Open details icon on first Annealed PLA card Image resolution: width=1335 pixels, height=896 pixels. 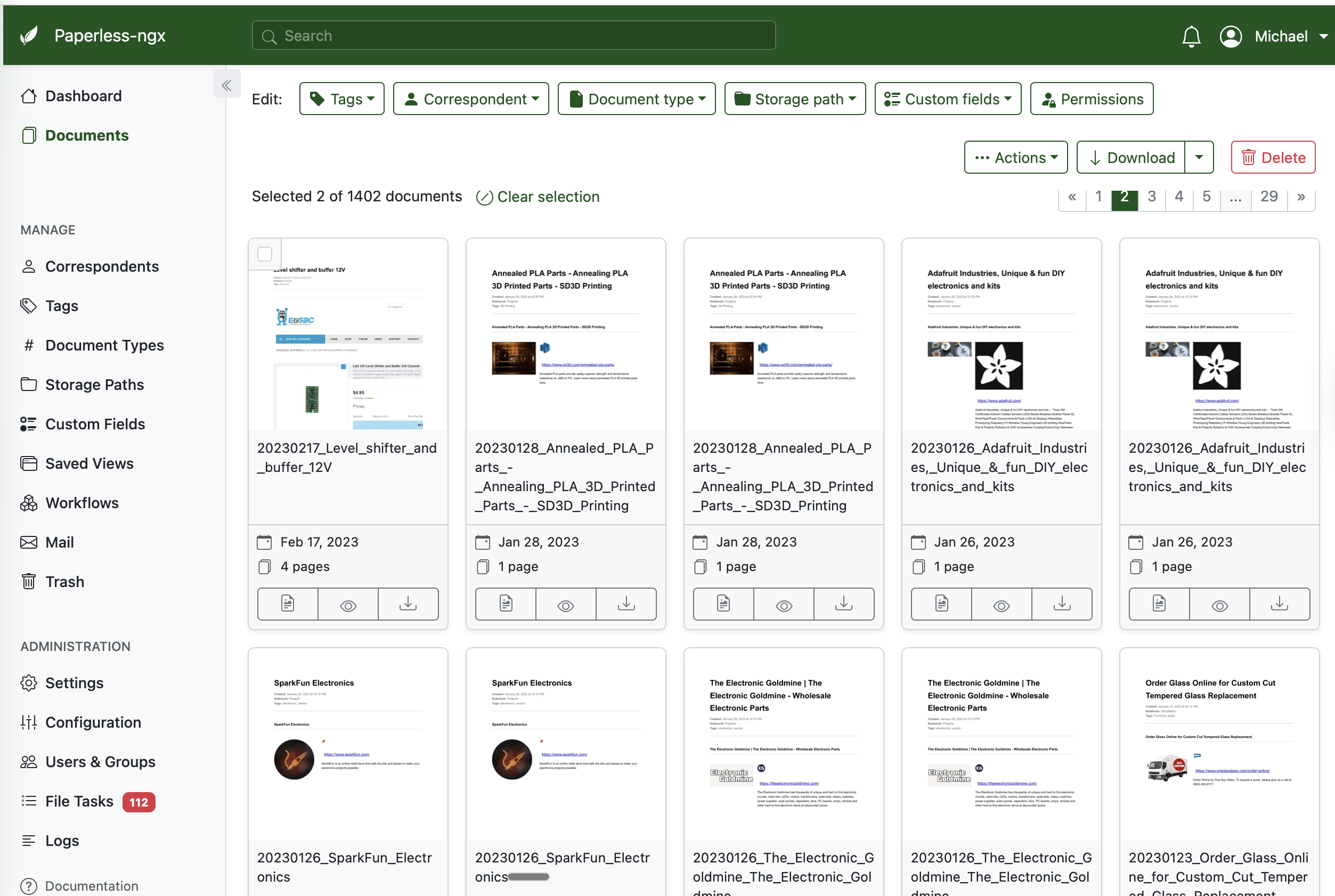(x=505, y=604)
